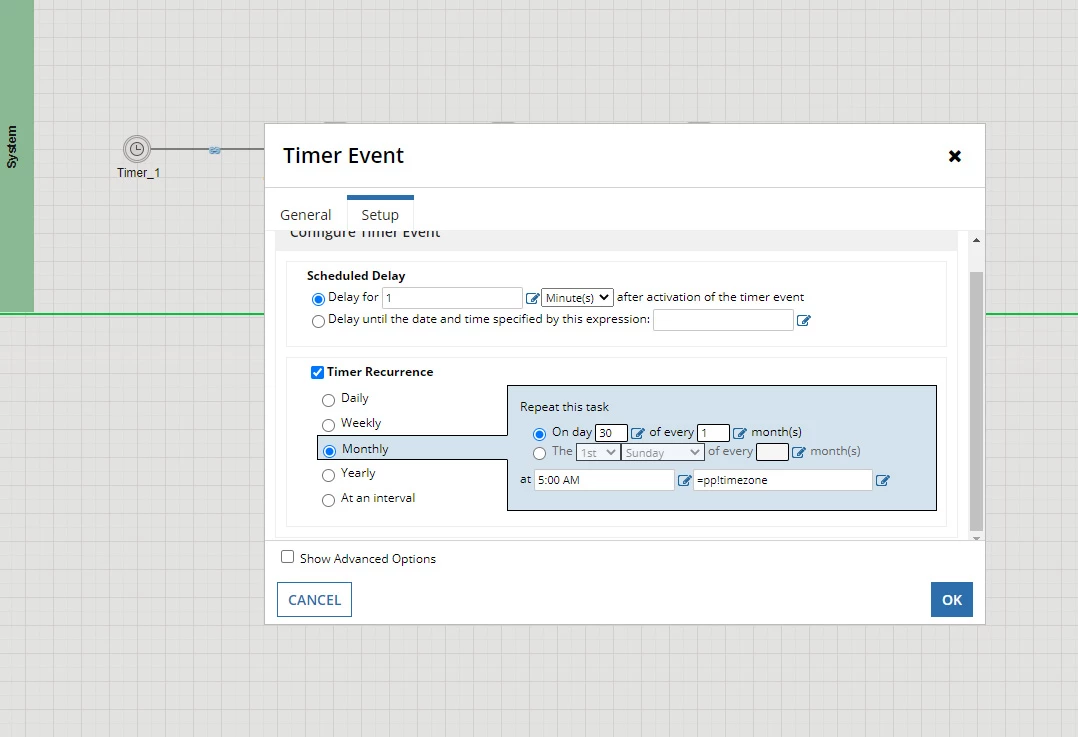
Task: Open expression editor for disabled months field
Action: (x=798, y=452)
